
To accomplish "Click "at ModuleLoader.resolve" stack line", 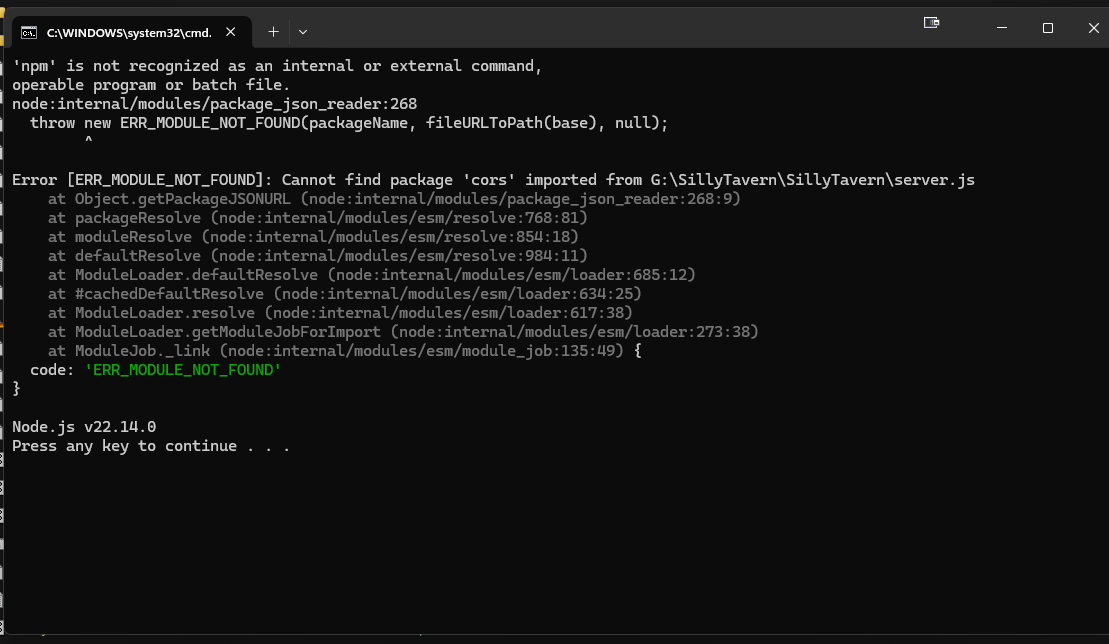I will click(340, 313).
